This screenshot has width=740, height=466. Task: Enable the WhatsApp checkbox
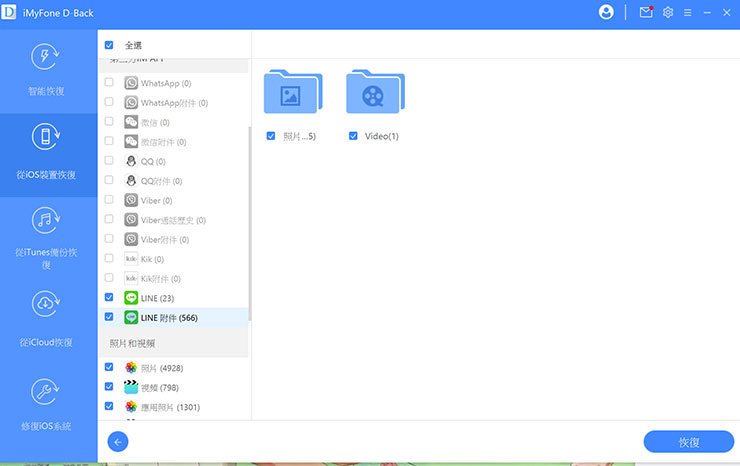tap(109, 84)
